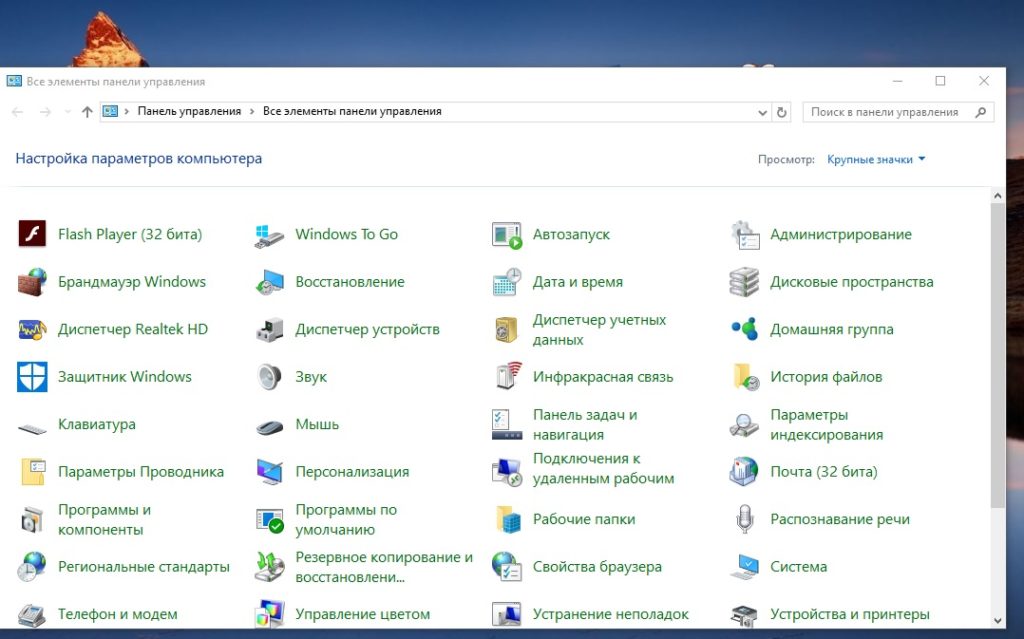Open Дата и время calendar icon
Viewport: 1024px width, 639px height.
click(507, 282)
